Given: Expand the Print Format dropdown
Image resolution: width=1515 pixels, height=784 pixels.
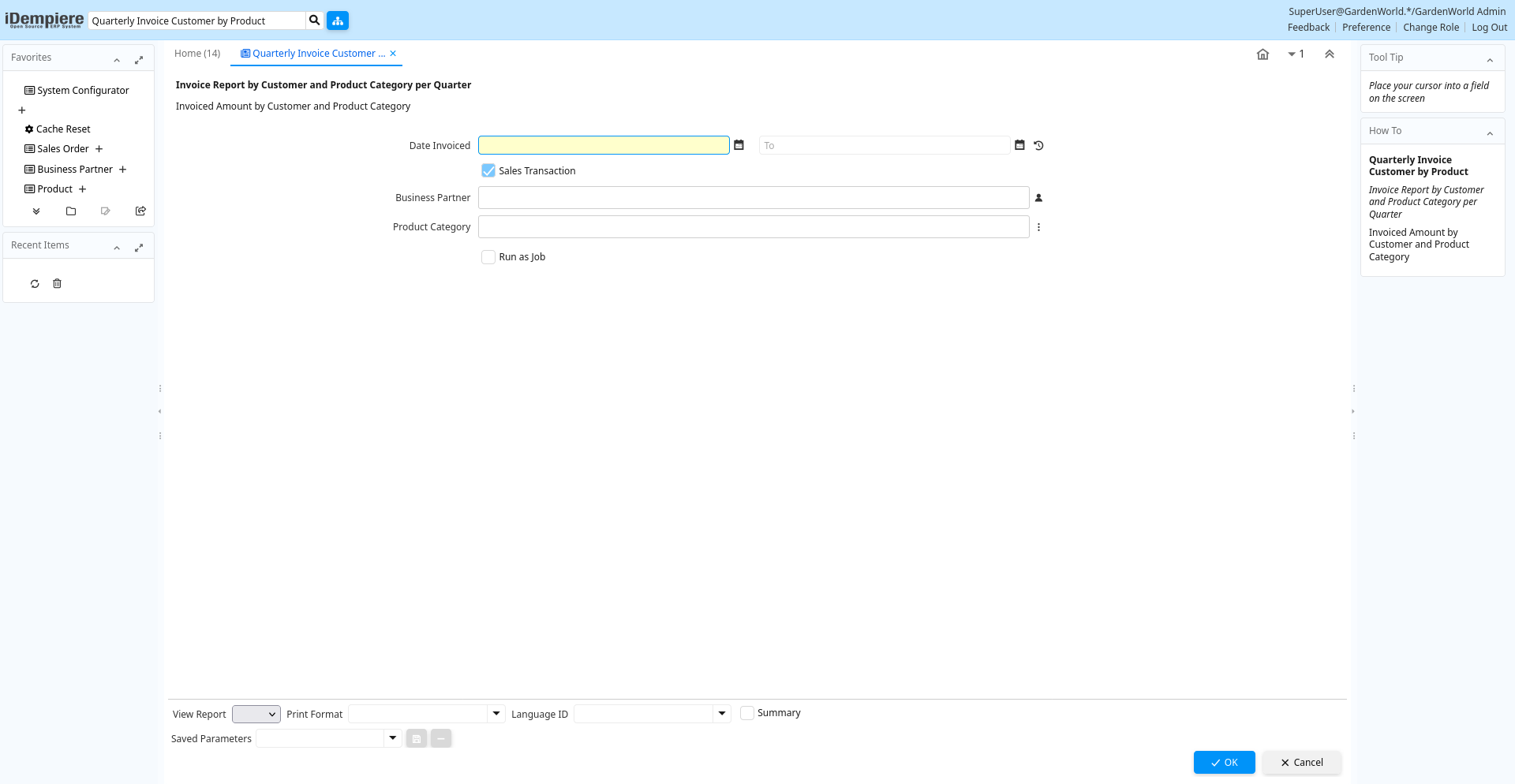Looking at the screenshot, I should (x=496, y=714).
